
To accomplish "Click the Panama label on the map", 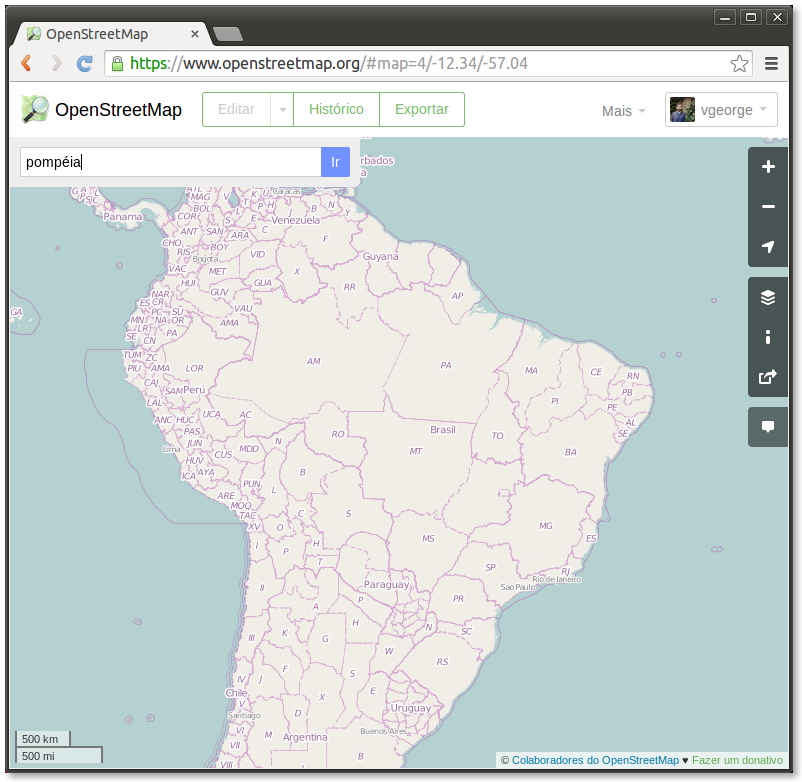I will [123, 216].
